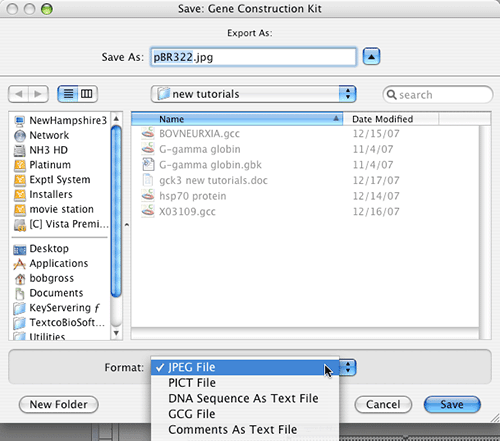Select the Network icon in sidebar
The image size is (500, 441).
(x=20, y=135)
